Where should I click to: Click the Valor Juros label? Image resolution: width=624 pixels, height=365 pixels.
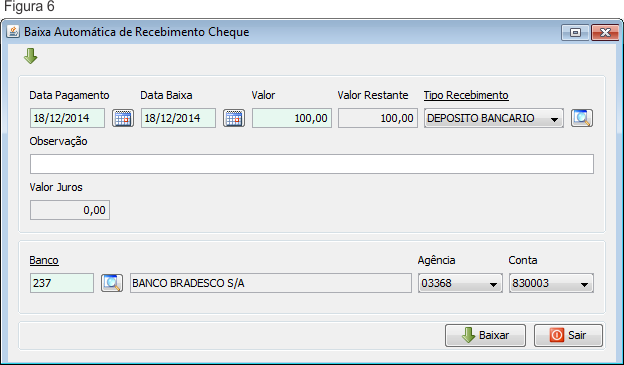click(56, 187)
